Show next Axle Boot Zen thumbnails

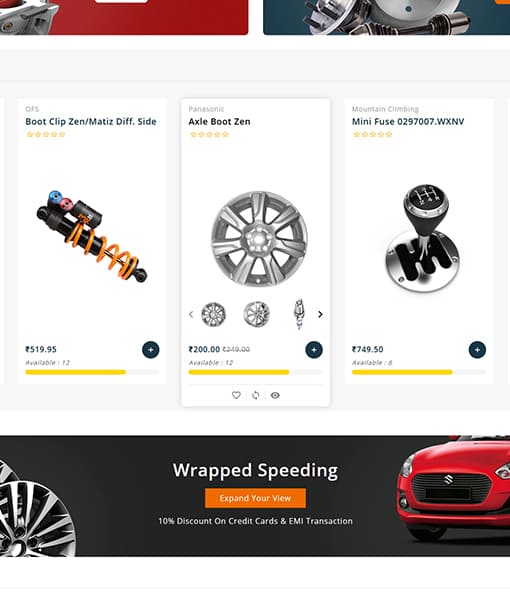click(320, 314)
